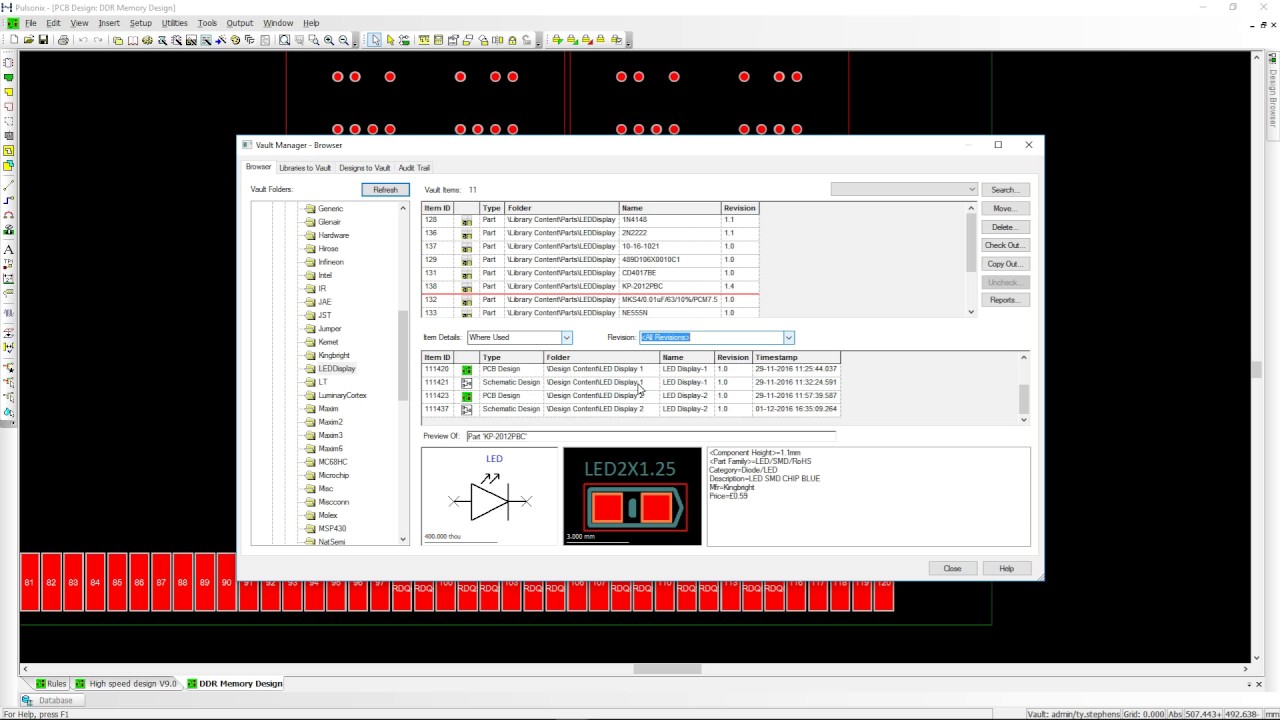Click the Kingbright folder icon
This screenshot has width=1280, height=720.
pyautogui.click(x=310, y=356)
